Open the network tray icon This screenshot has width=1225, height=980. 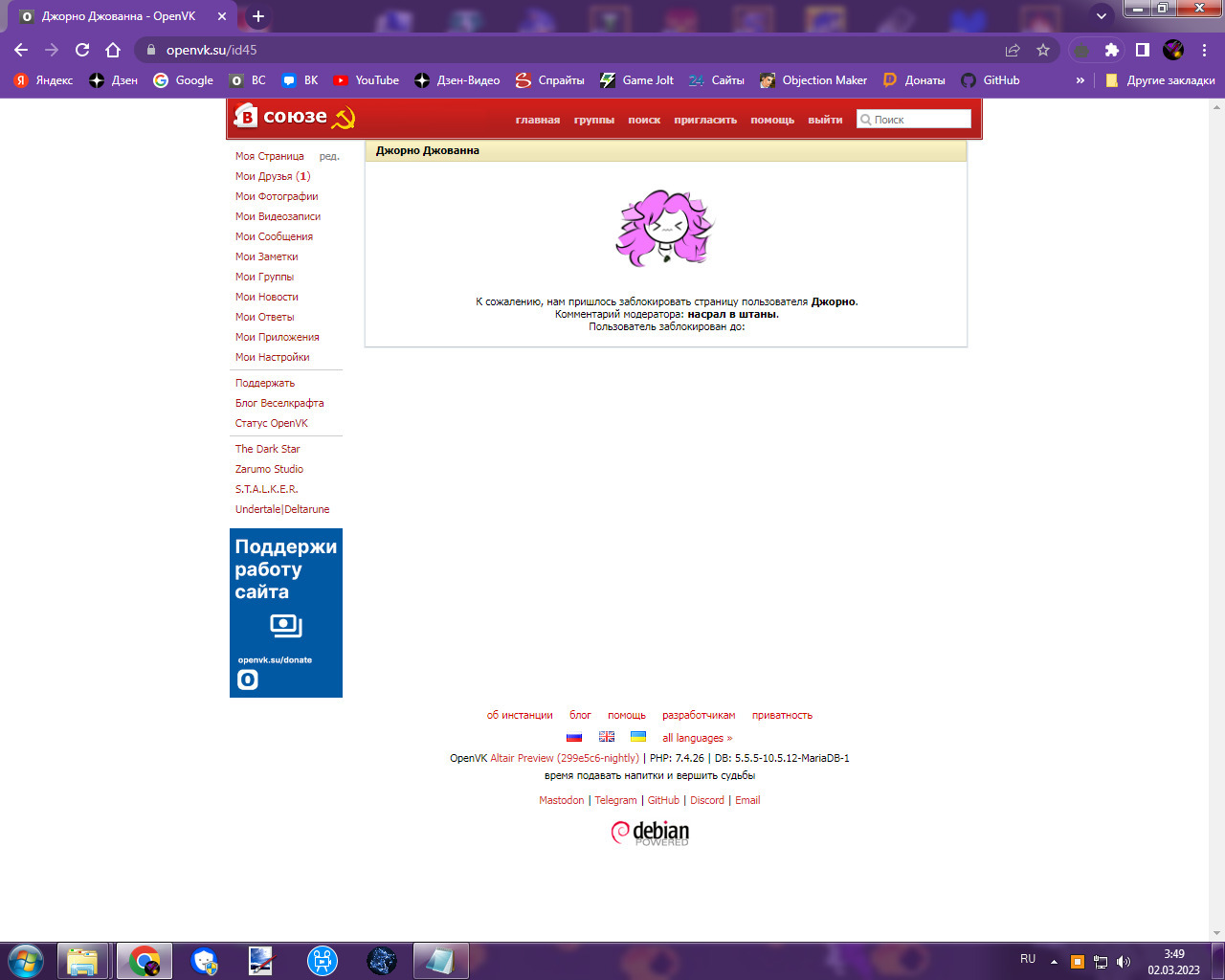pos(1101,962)
